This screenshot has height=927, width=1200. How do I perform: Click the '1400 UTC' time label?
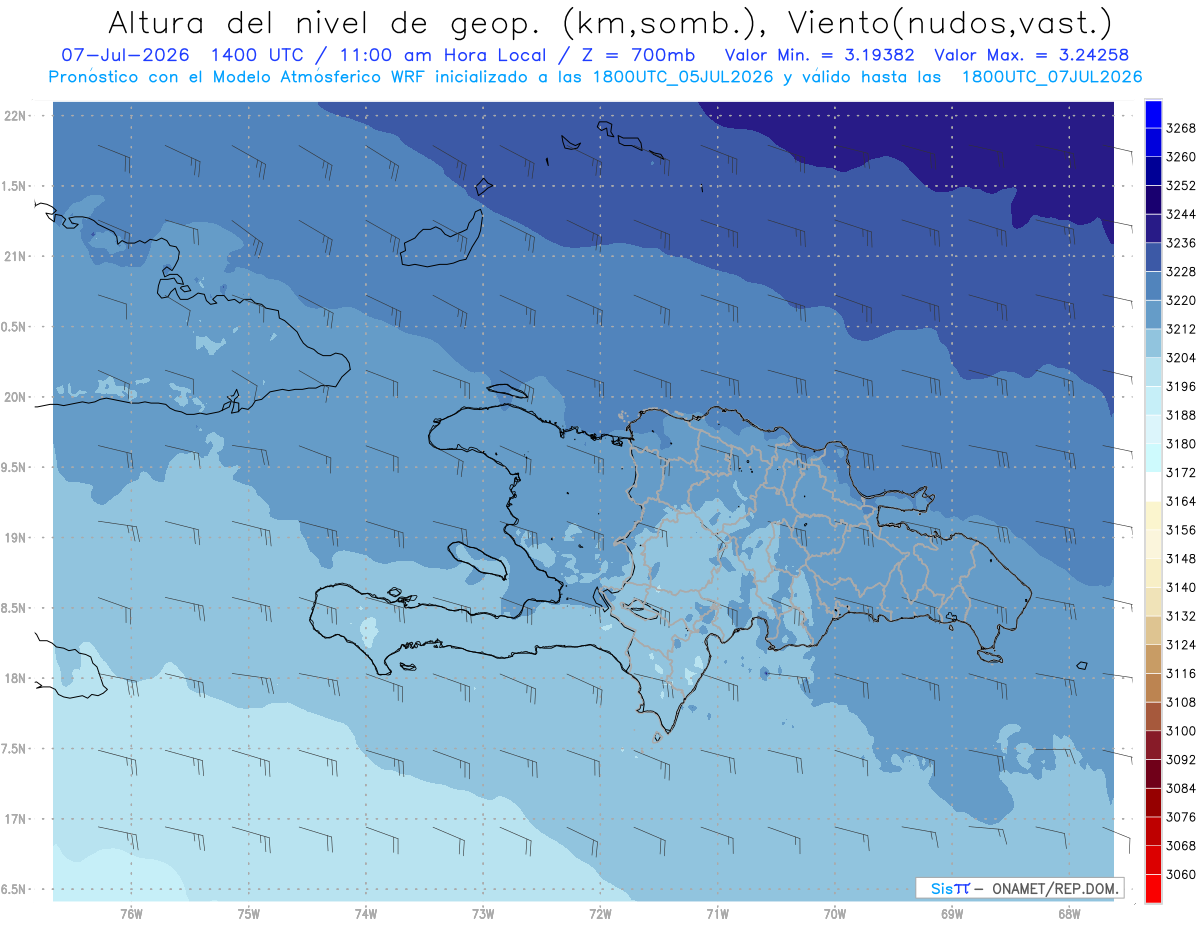click(x=259, y=55)
